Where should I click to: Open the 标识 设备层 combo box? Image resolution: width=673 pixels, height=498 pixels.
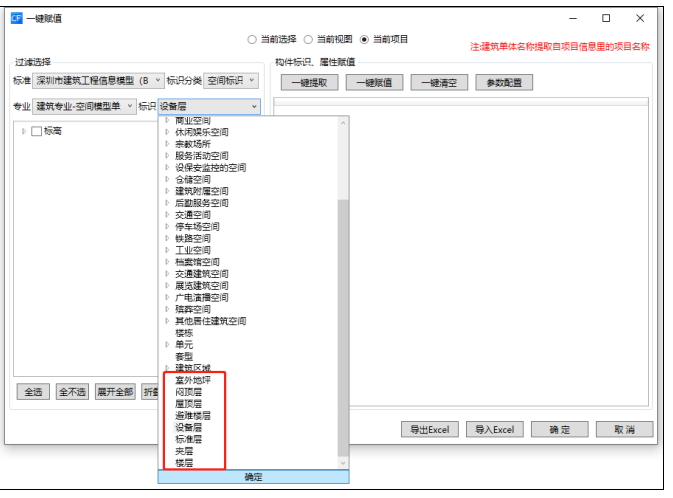tap(209, 106)
